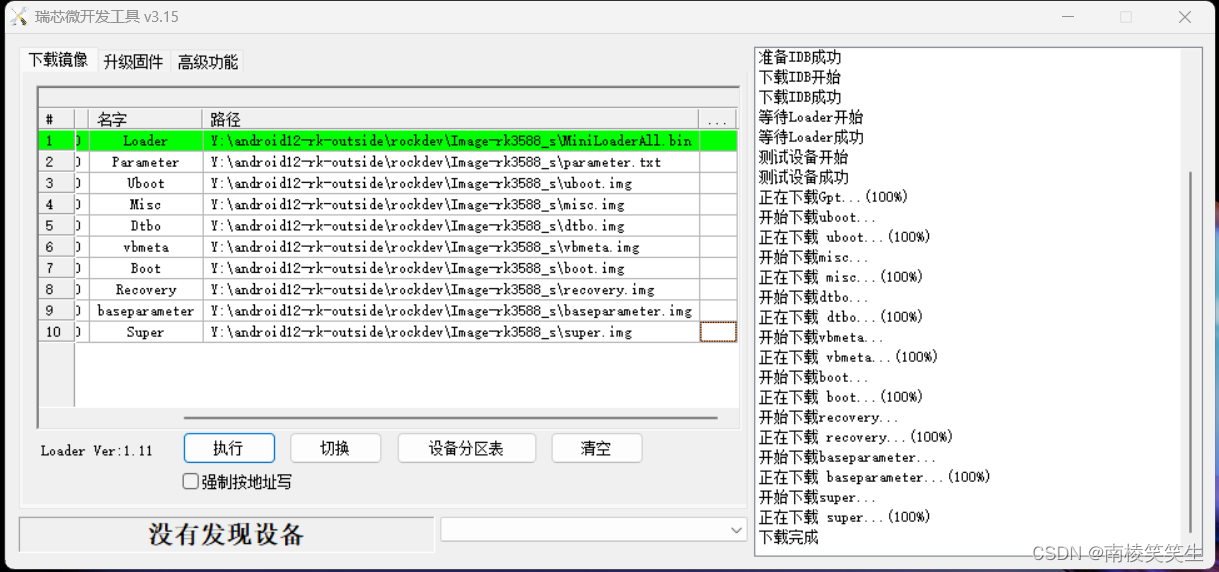Select the Uboot name cell

(x=146, y=183)
